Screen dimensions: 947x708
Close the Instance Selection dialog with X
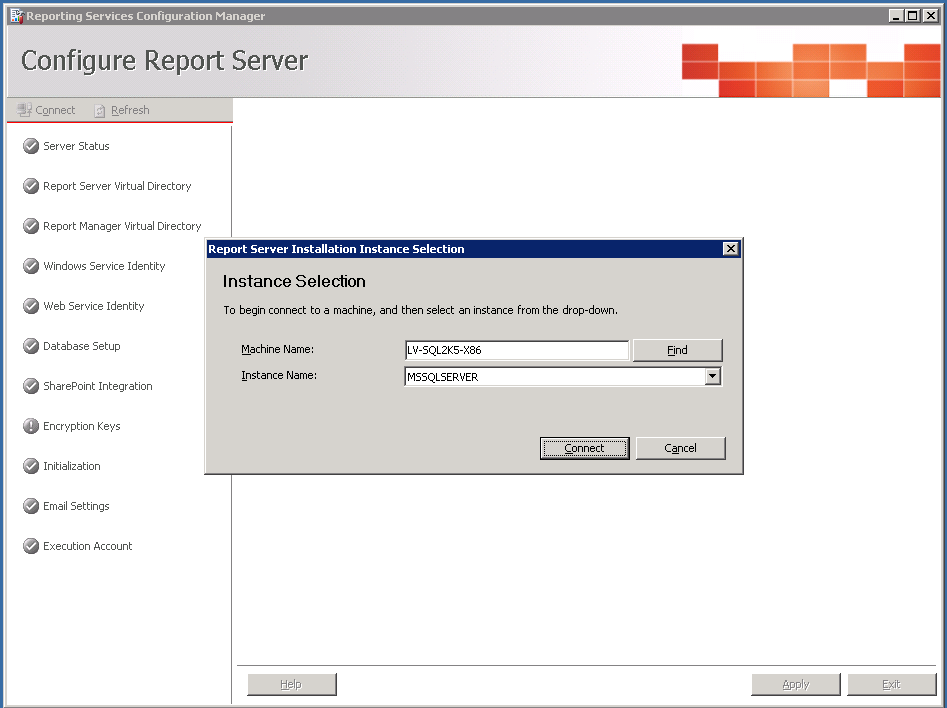coord(730,249)
